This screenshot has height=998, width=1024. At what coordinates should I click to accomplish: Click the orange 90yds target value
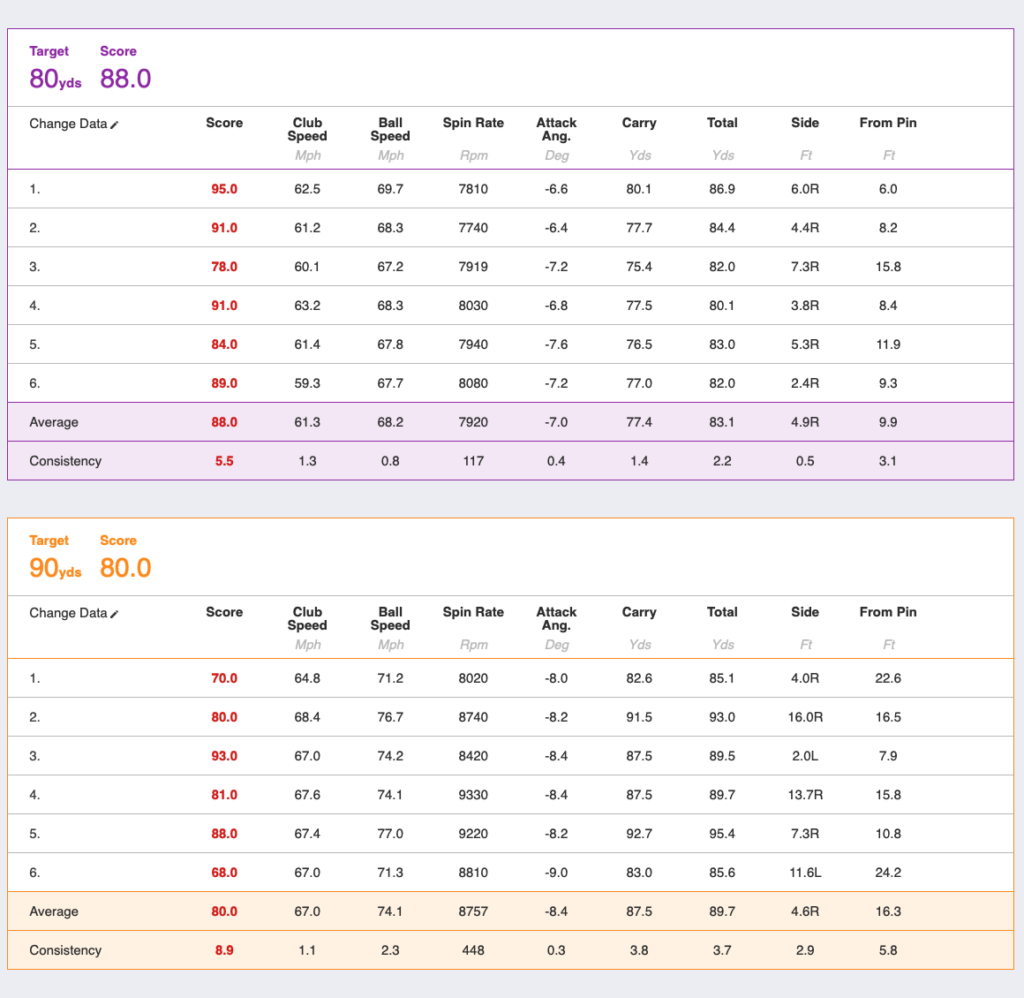pos(55,568)
